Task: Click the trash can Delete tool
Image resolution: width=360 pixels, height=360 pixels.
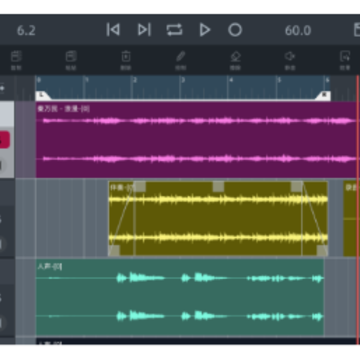Action: [126, 60]
